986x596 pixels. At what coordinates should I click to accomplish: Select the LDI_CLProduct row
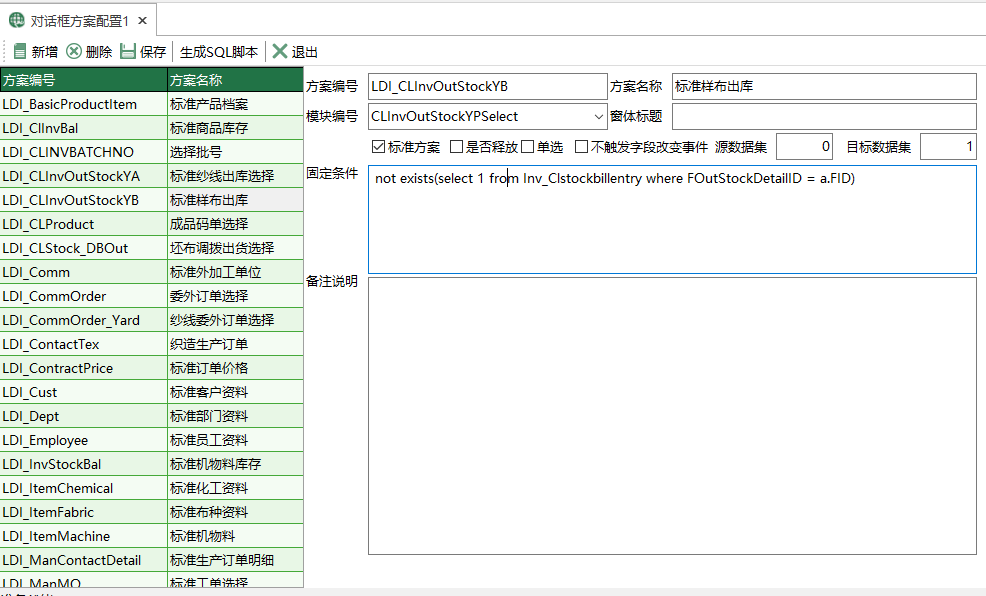[152, 224]
